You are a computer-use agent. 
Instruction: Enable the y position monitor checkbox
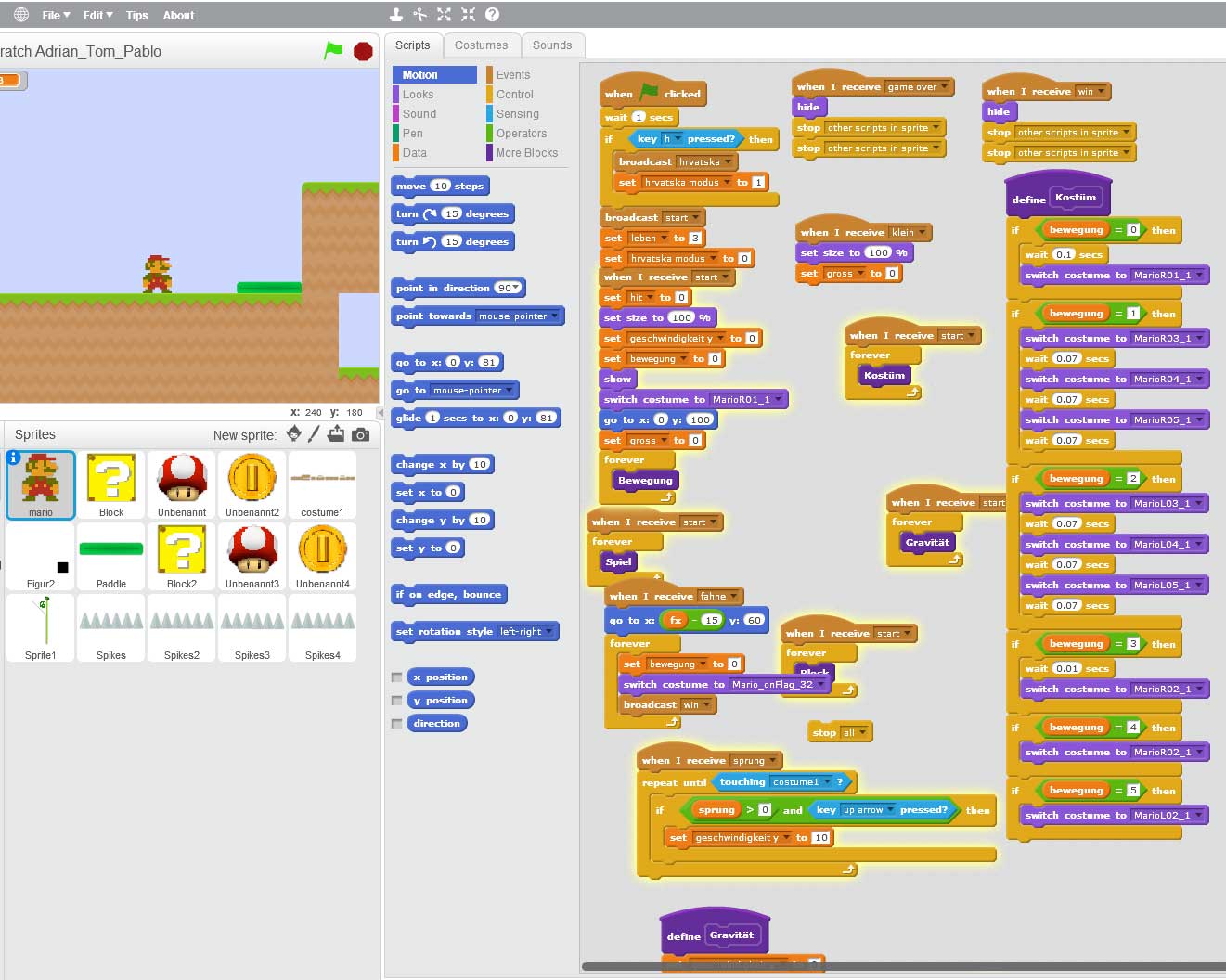397,701
